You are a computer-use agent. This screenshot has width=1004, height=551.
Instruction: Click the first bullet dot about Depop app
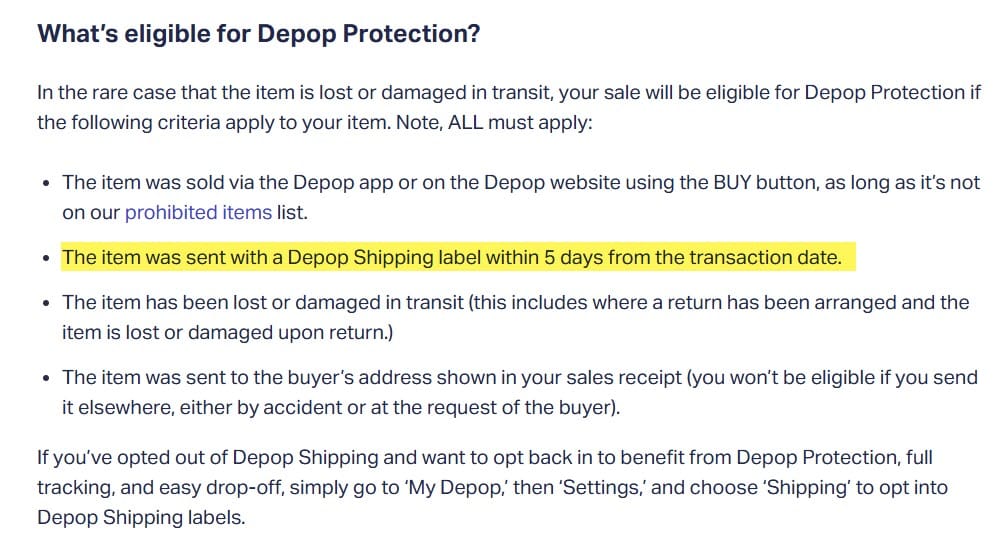[45, 184]
